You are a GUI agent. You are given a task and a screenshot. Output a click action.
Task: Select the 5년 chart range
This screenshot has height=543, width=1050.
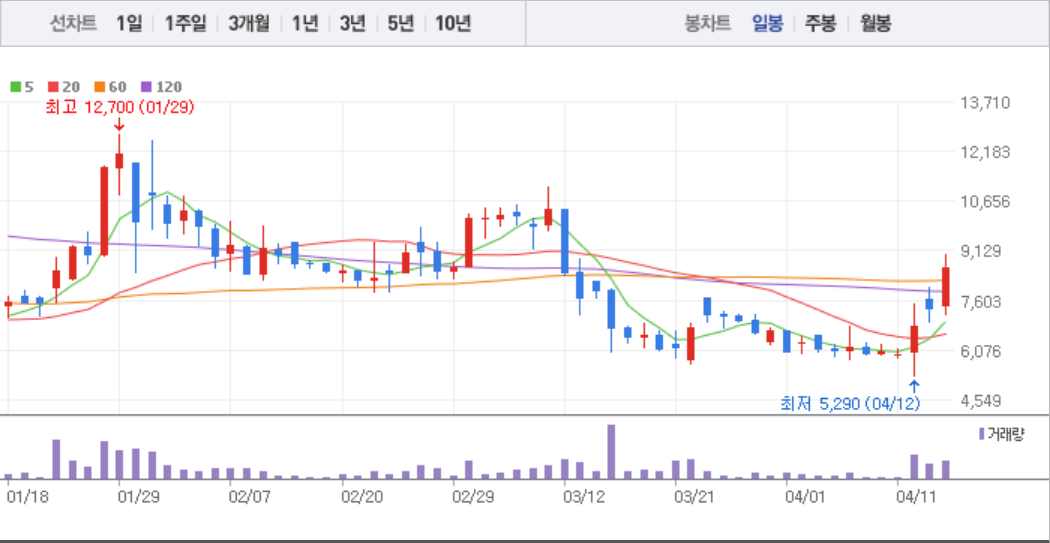pyautogui.click(x=400, y=24)
